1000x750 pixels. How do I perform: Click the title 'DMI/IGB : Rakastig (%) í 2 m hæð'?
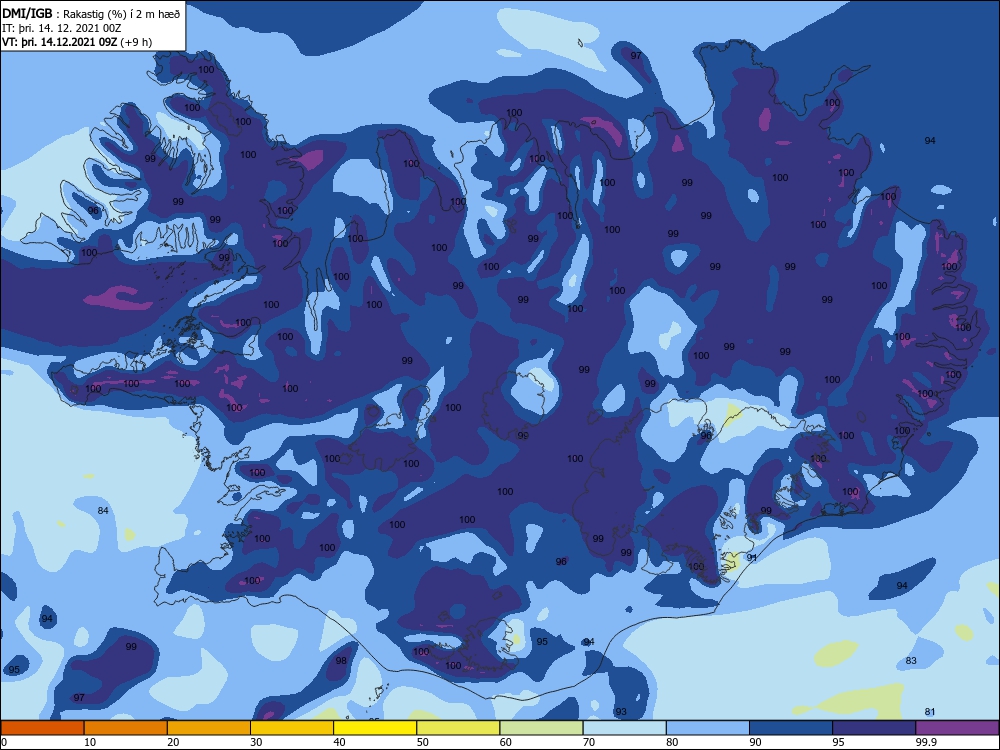[x=91, y=13]
